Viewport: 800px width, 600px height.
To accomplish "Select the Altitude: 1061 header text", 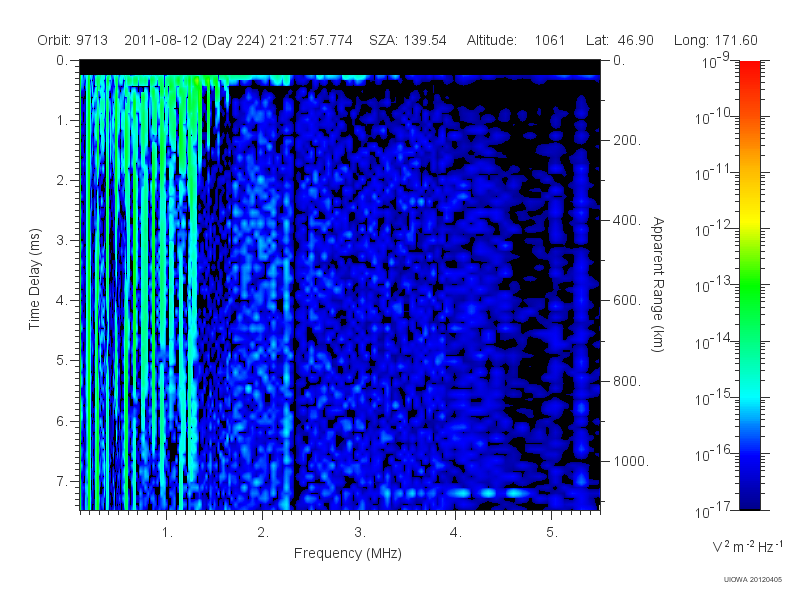I will 516,40.
